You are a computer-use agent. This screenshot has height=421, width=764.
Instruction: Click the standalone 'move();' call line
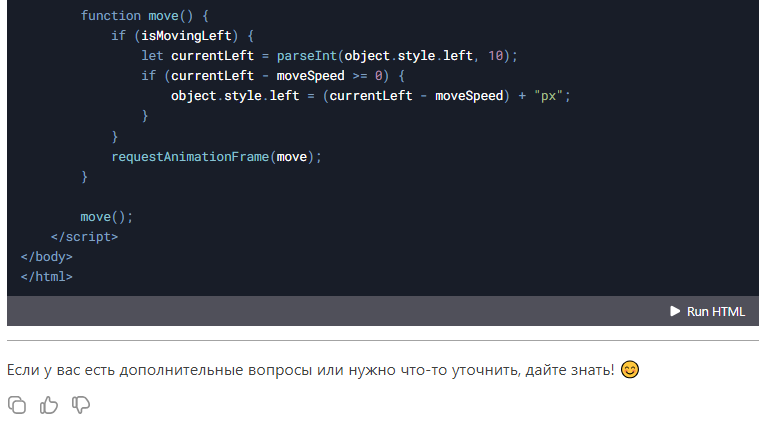[106, 217]
